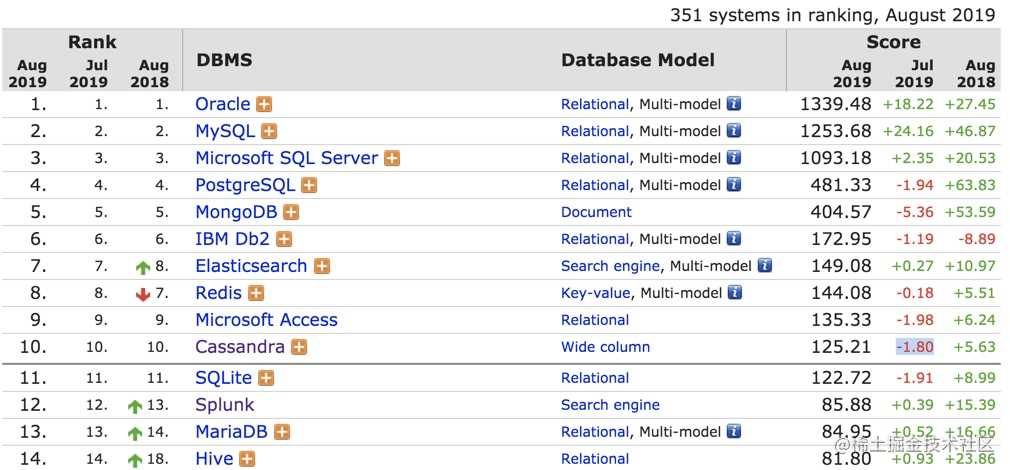Click the info icon in PostgreSQL row
The height and width of the screenshot is (470, 1010).
[x=734, y=185]
